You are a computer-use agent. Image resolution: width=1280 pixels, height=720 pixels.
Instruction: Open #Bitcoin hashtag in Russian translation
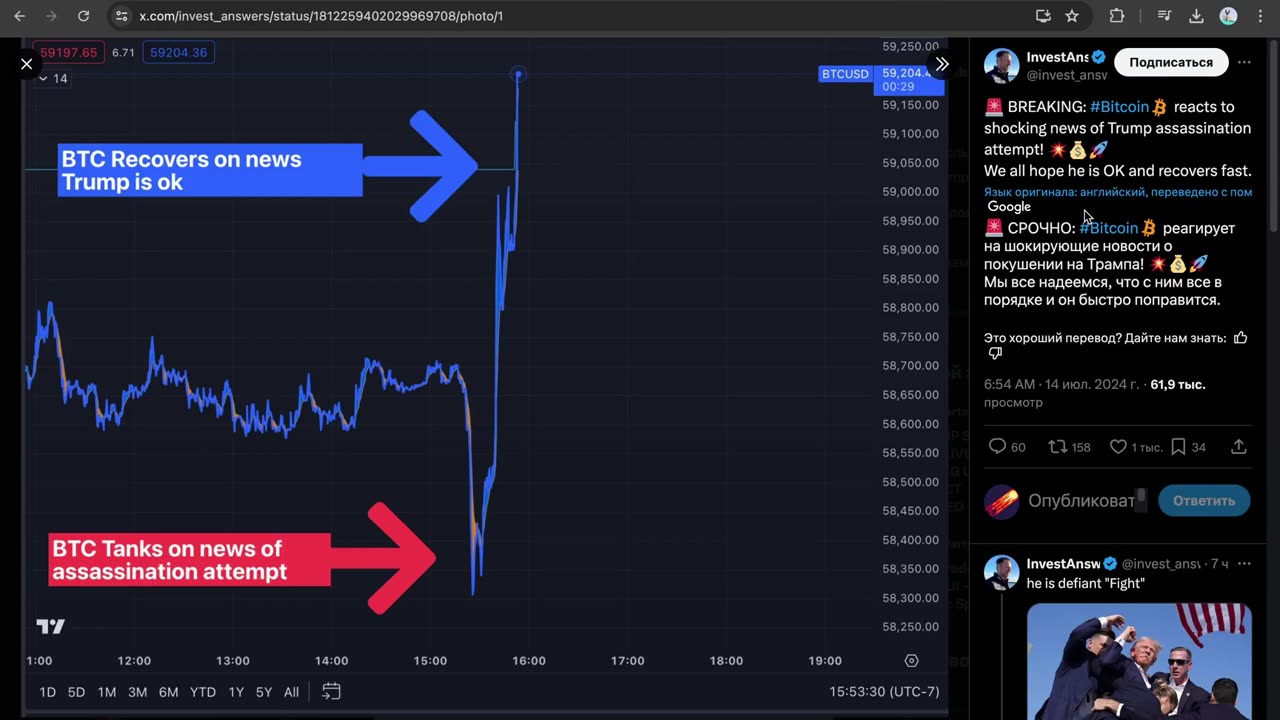click(x=1109, y=228)
